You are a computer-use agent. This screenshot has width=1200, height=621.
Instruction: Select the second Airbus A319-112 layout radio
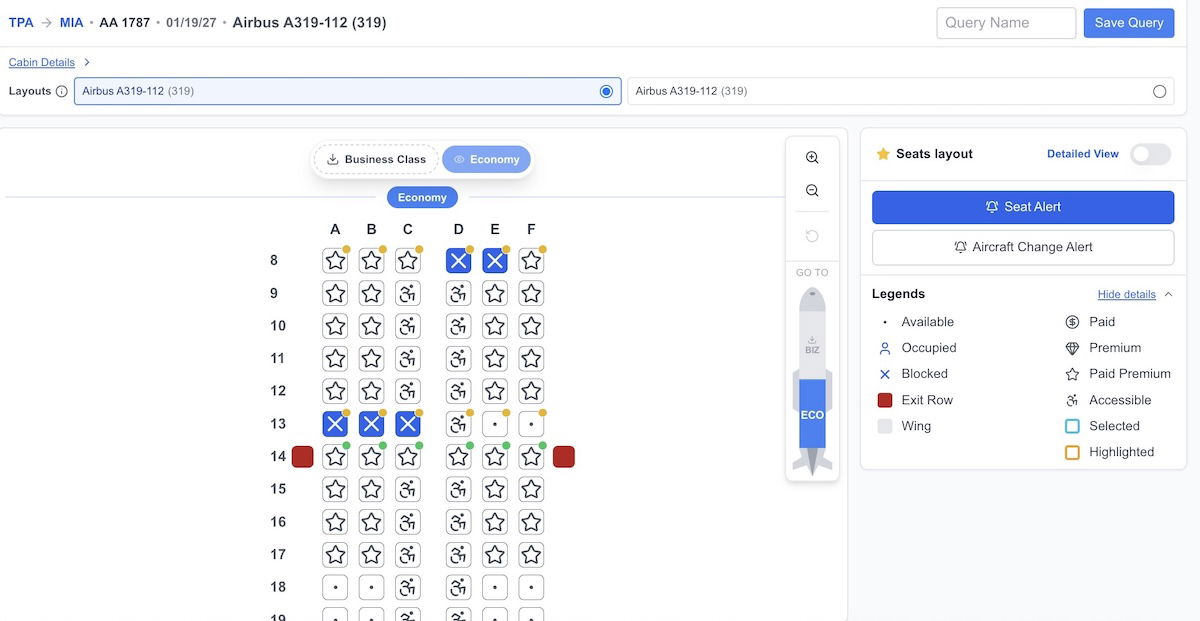1159,91
